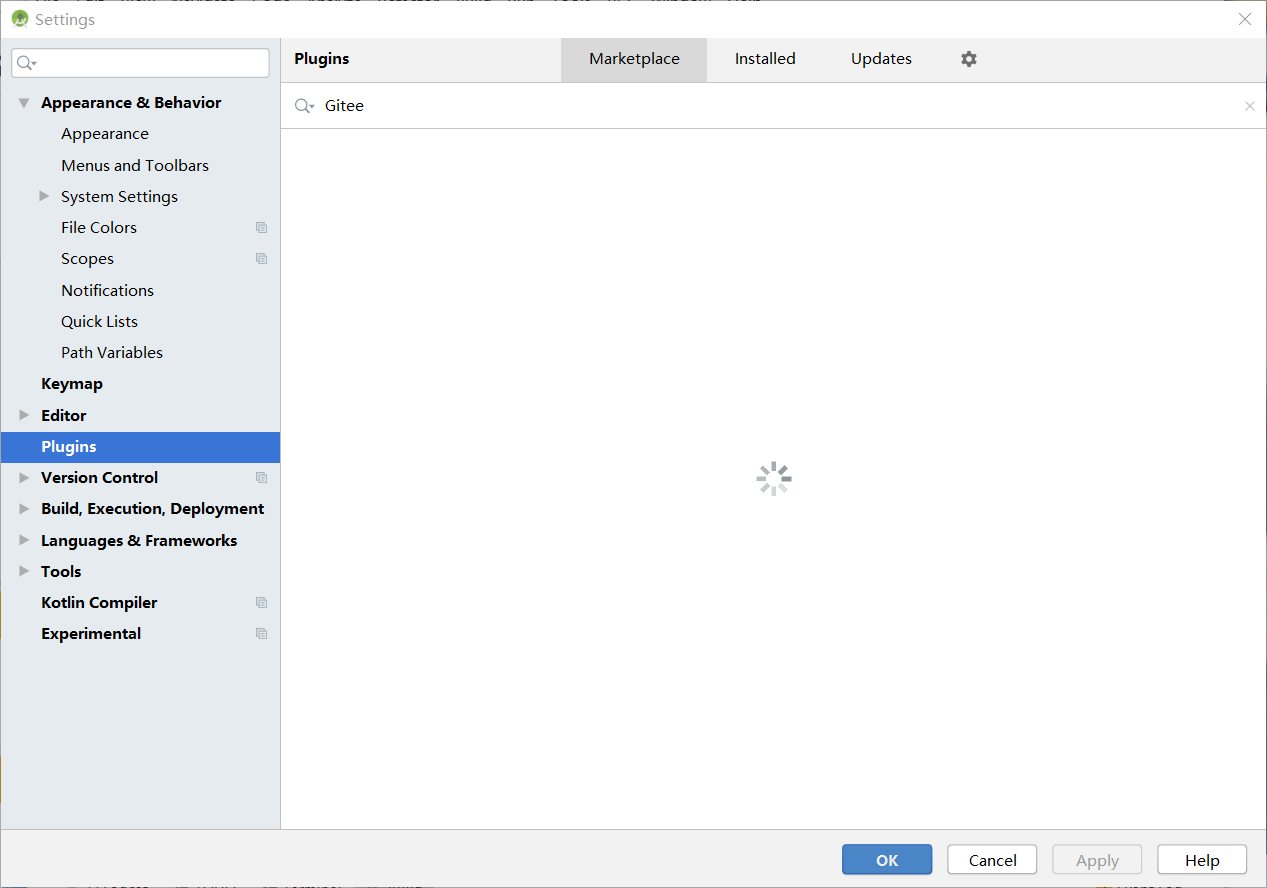Focus the settings search field

[x=141, y=63]
